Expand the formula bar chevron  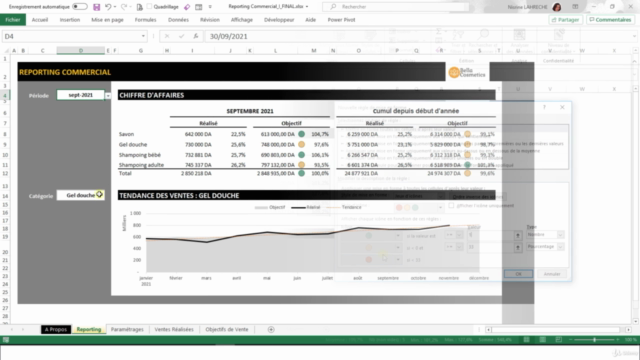coord(634,36)
